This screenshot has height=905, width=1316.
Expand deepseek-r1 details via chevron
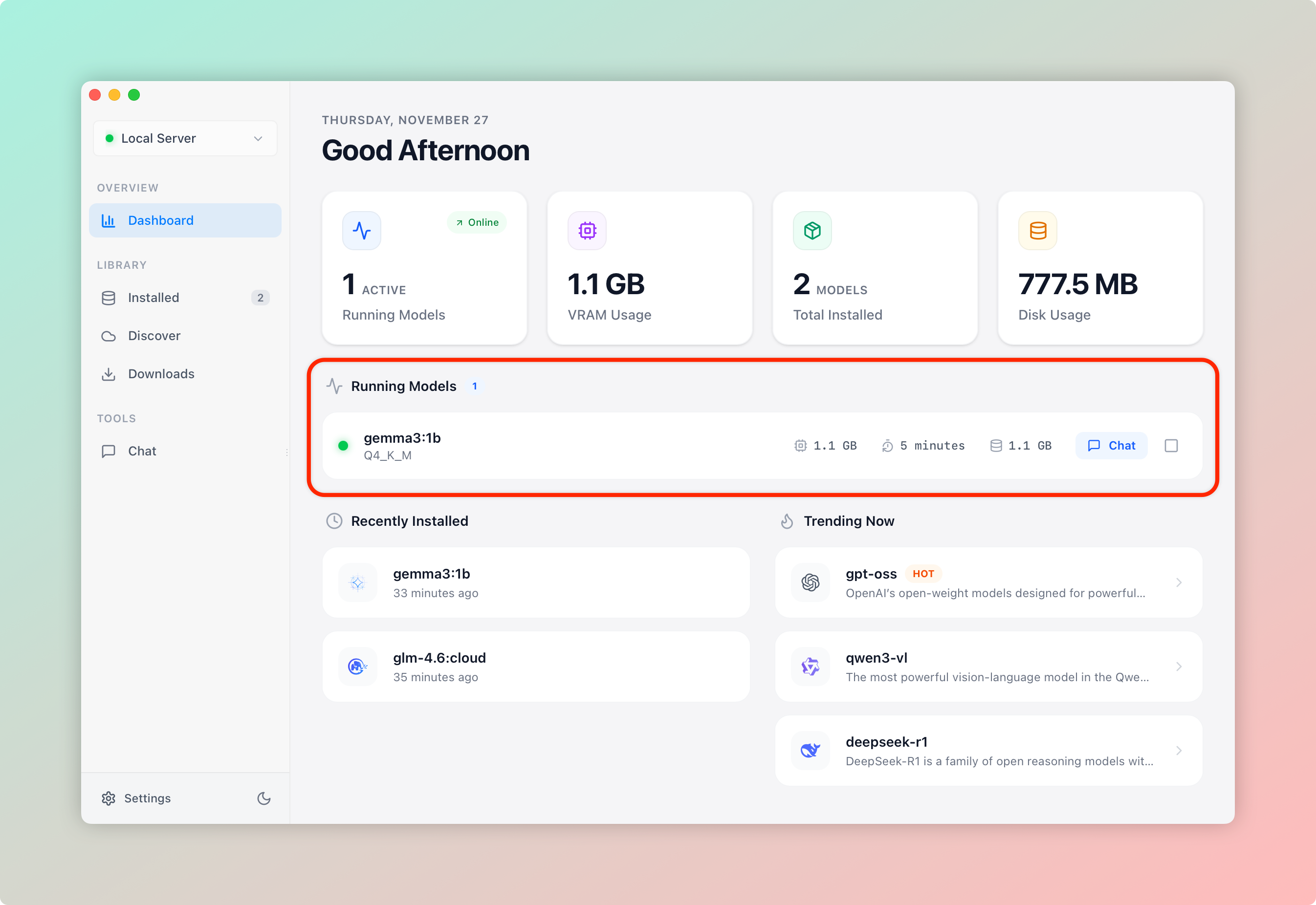point(1179,750)
